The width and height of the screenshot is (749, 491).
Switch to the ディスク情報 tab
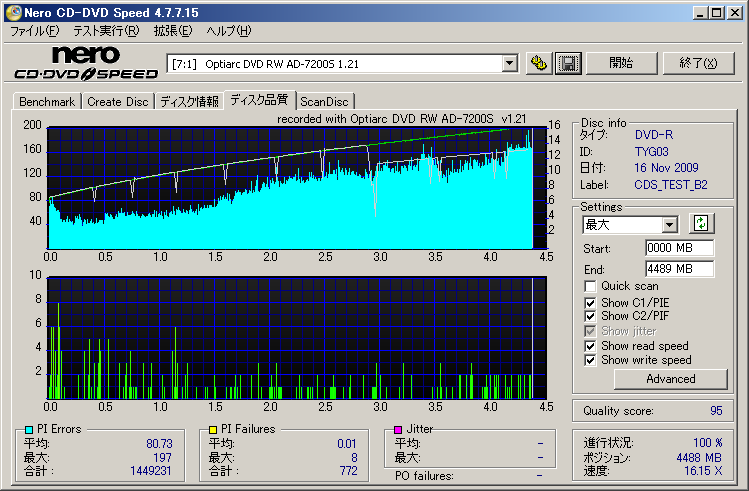pyautogui.click(x=189, y=102)
